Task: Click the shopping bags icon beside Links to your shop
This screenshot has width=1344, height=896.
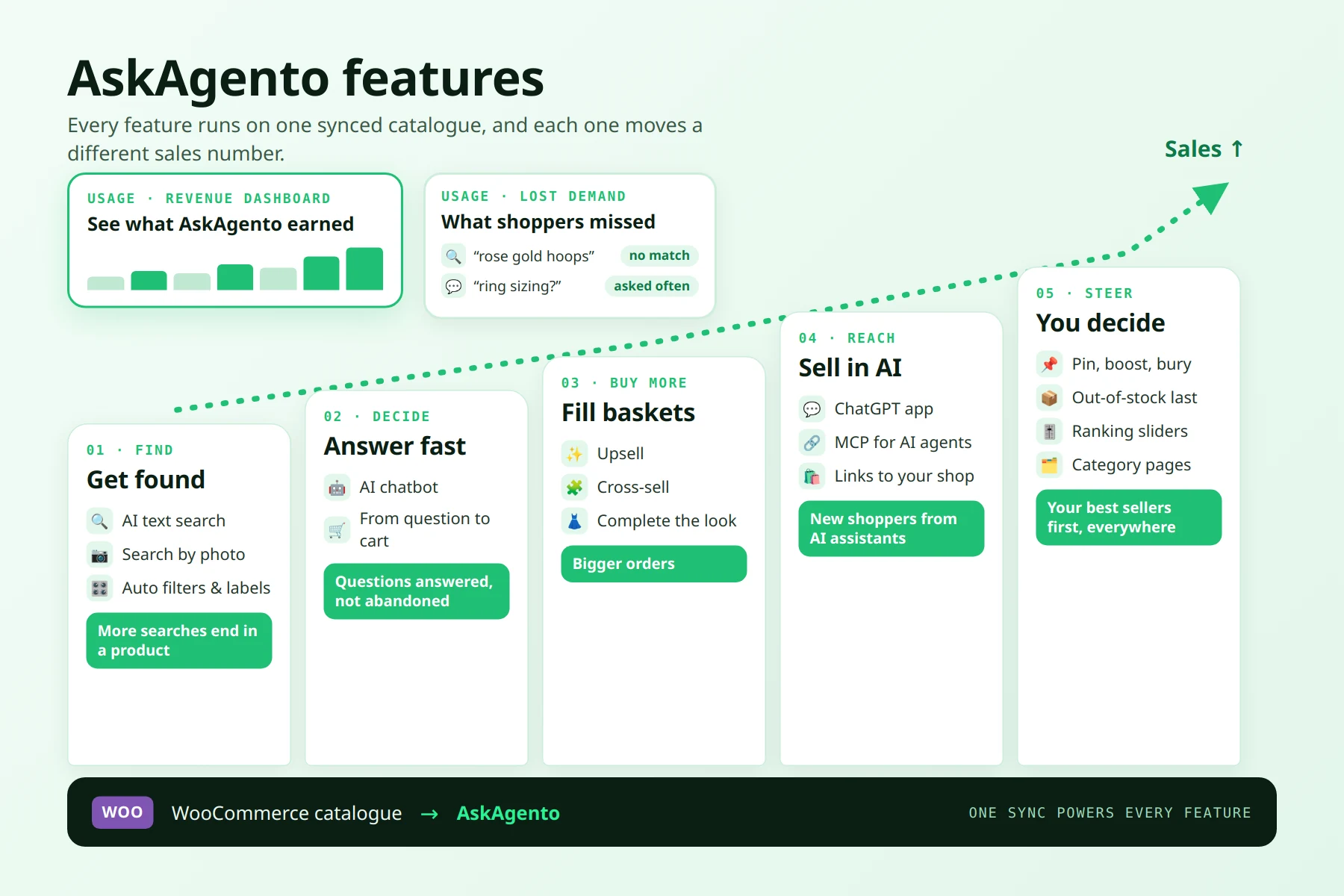Action: pyautogui.click(x=812, y=476)
